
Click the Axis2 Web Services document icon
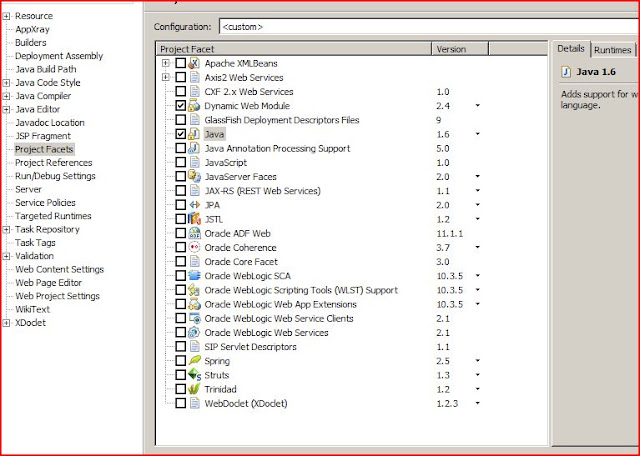(194, 77)
